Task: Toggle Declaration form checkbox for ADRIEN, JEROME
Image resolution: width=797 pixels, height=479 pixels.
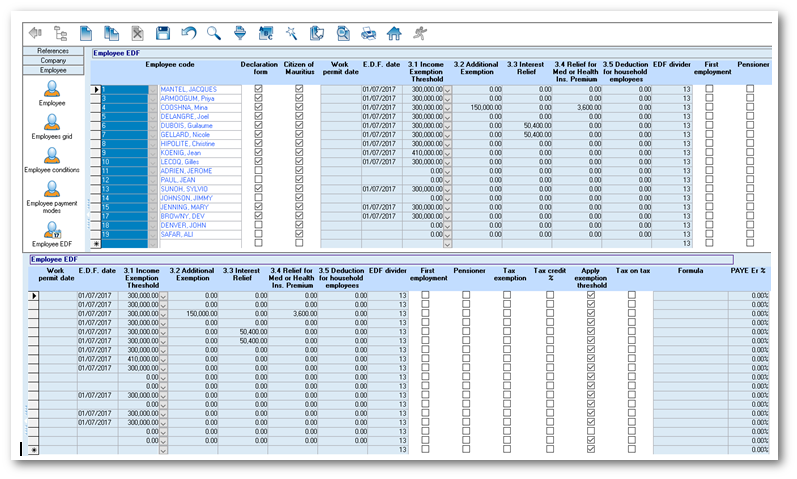Action: point(259,170)
